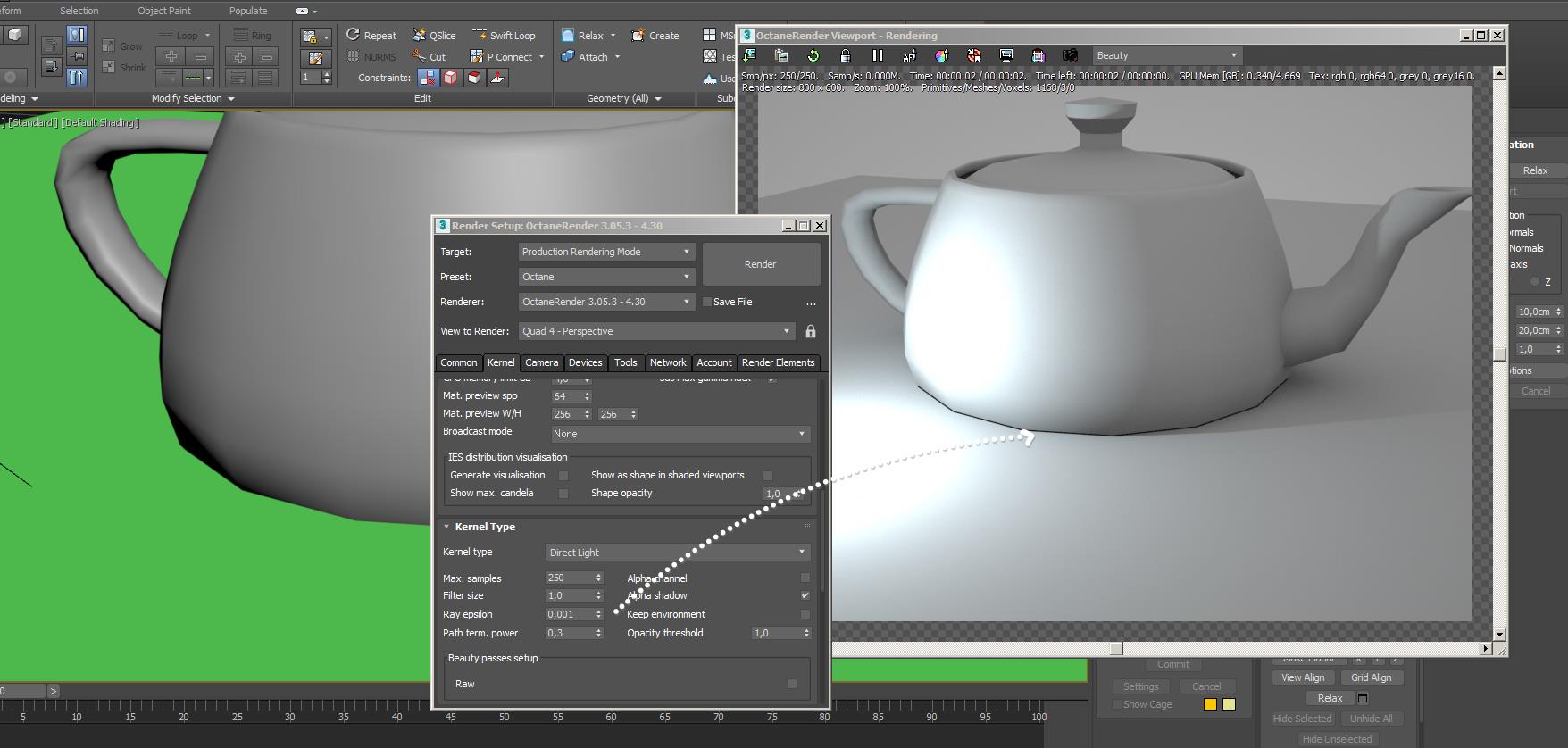Click the lifebuoy-shaped picker icon in Octane viewport
The height and width of the screenshot is (748, 1568).
click(x=973, y=55)
